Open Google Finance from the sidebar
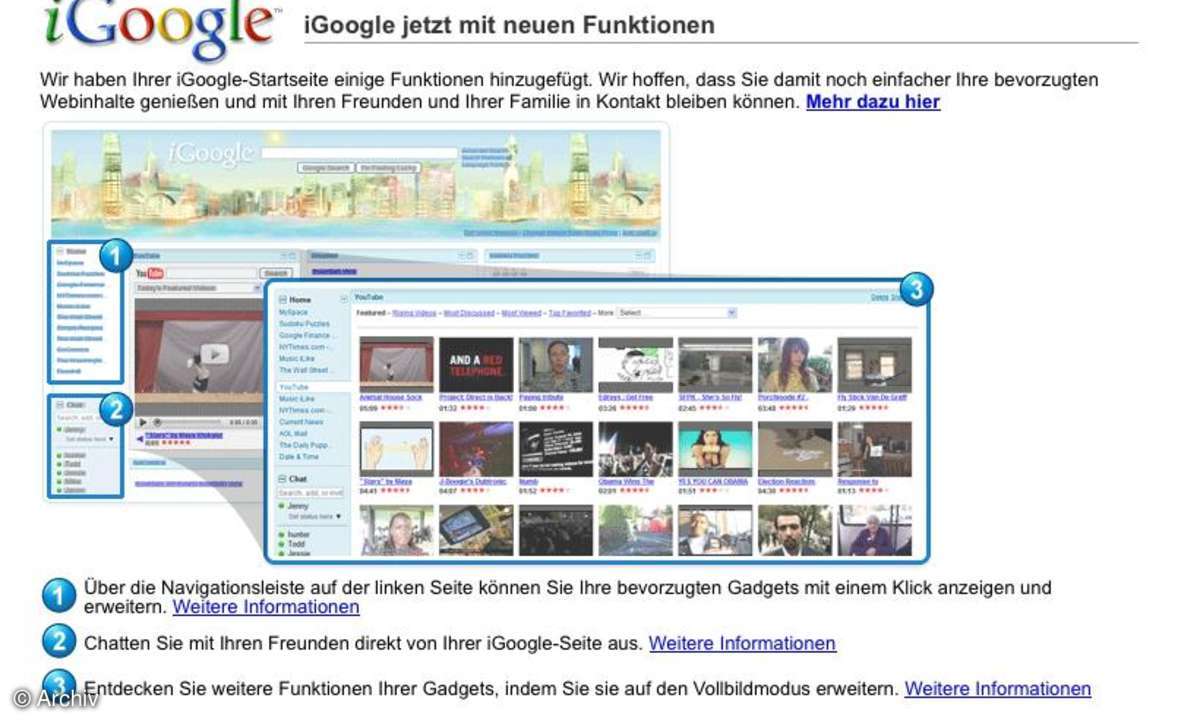Viewport: 1200px width, 720px height. (x=306, y=336)
